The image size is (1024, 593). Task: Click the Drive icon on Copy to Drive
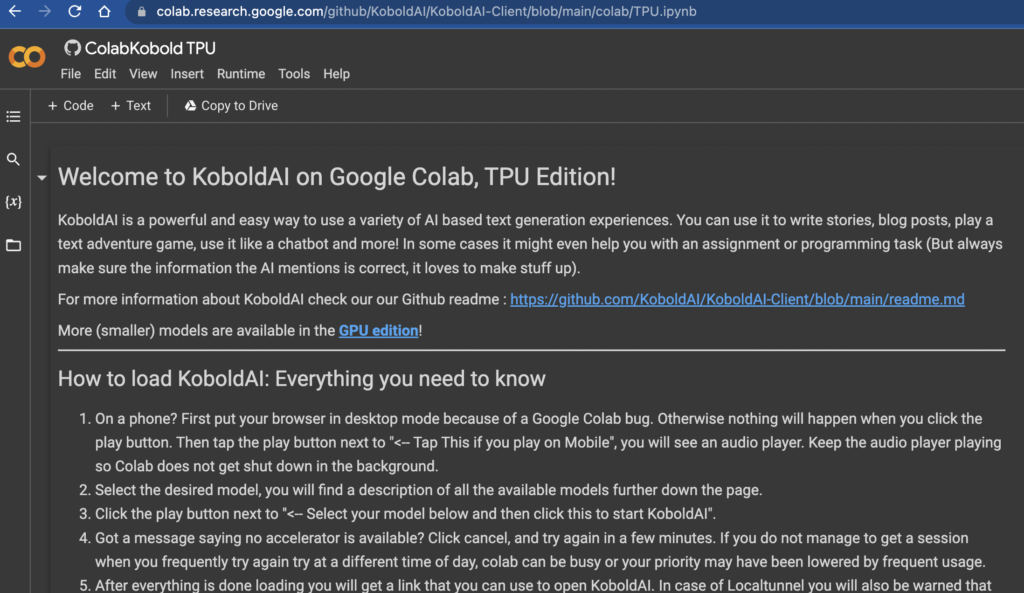189,105
